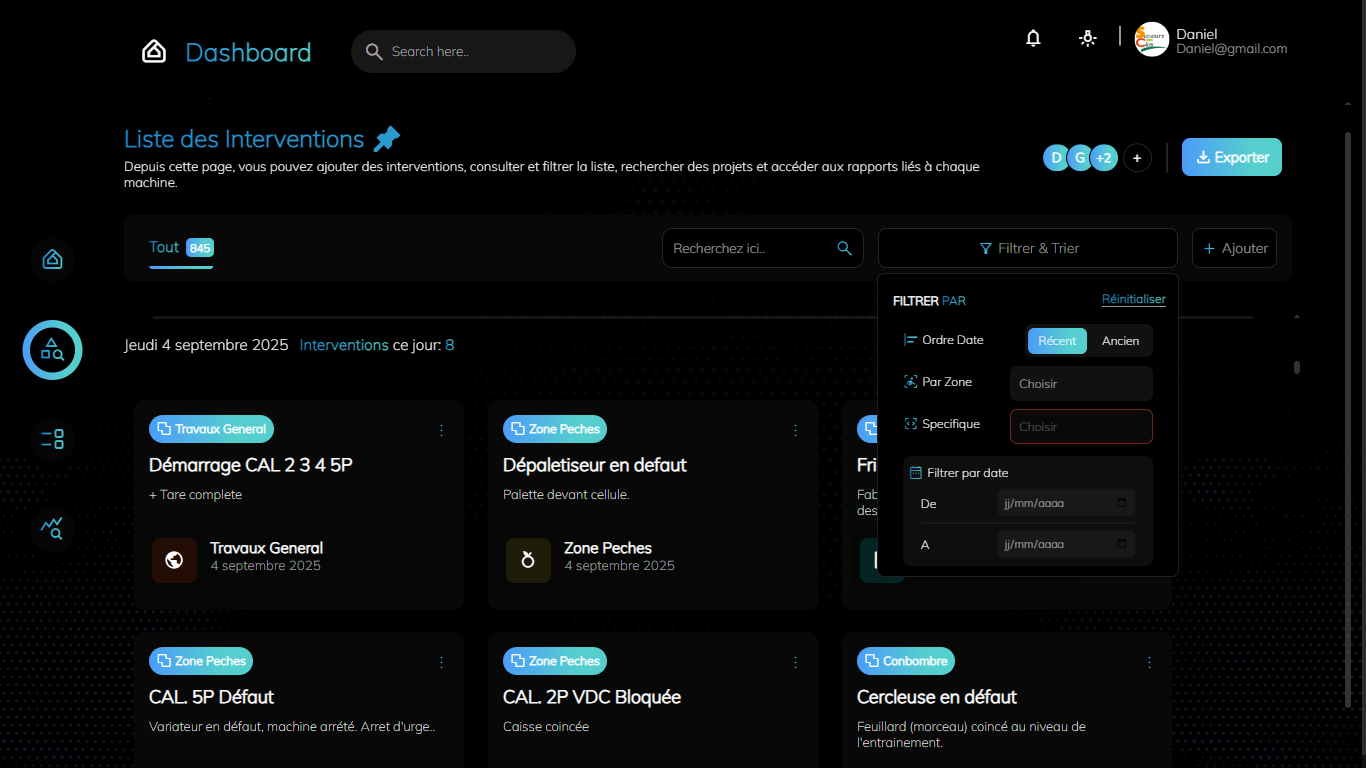1366x768 pixels.
Task: Click the Dashboard logo icon
Action: tap(154, 52)
